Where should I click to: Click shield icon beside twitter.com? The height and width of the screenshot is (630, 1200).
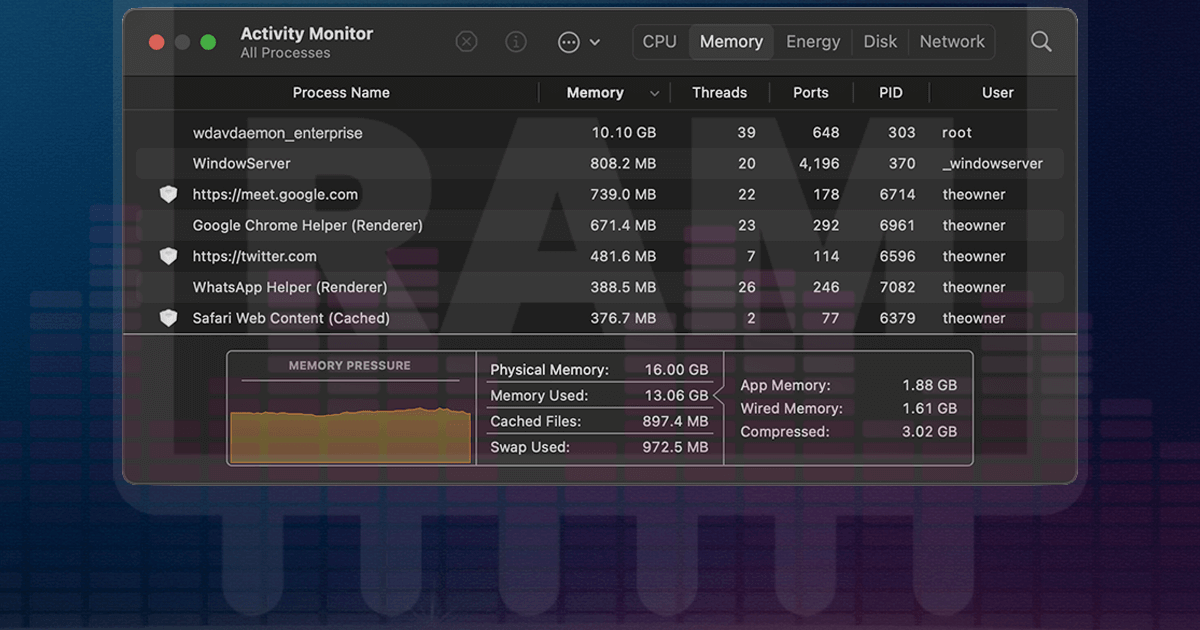pos(168,257)
